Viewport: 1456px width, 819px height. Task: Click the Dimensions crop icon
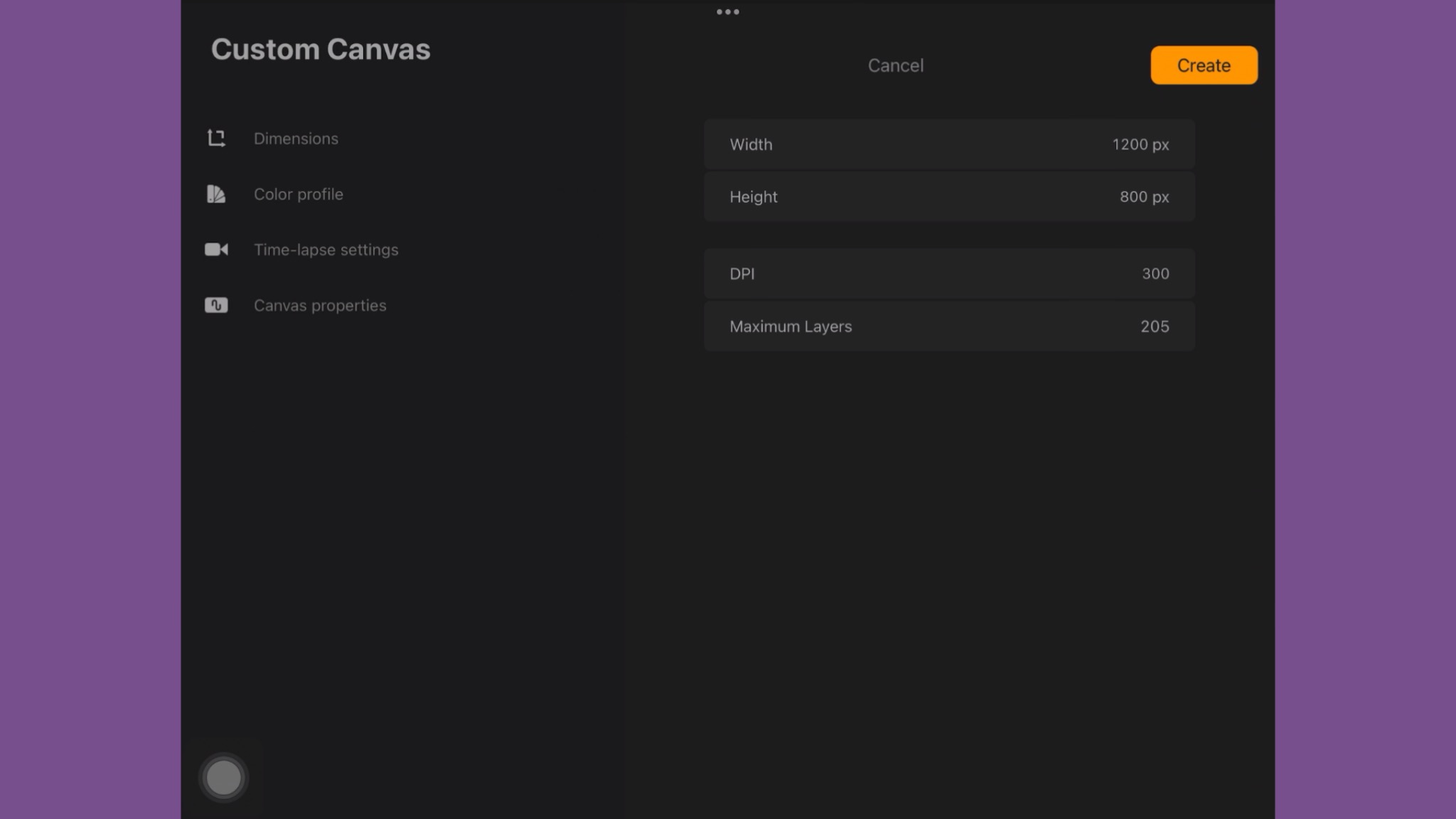pyautogui.click(x=216, y=138)
